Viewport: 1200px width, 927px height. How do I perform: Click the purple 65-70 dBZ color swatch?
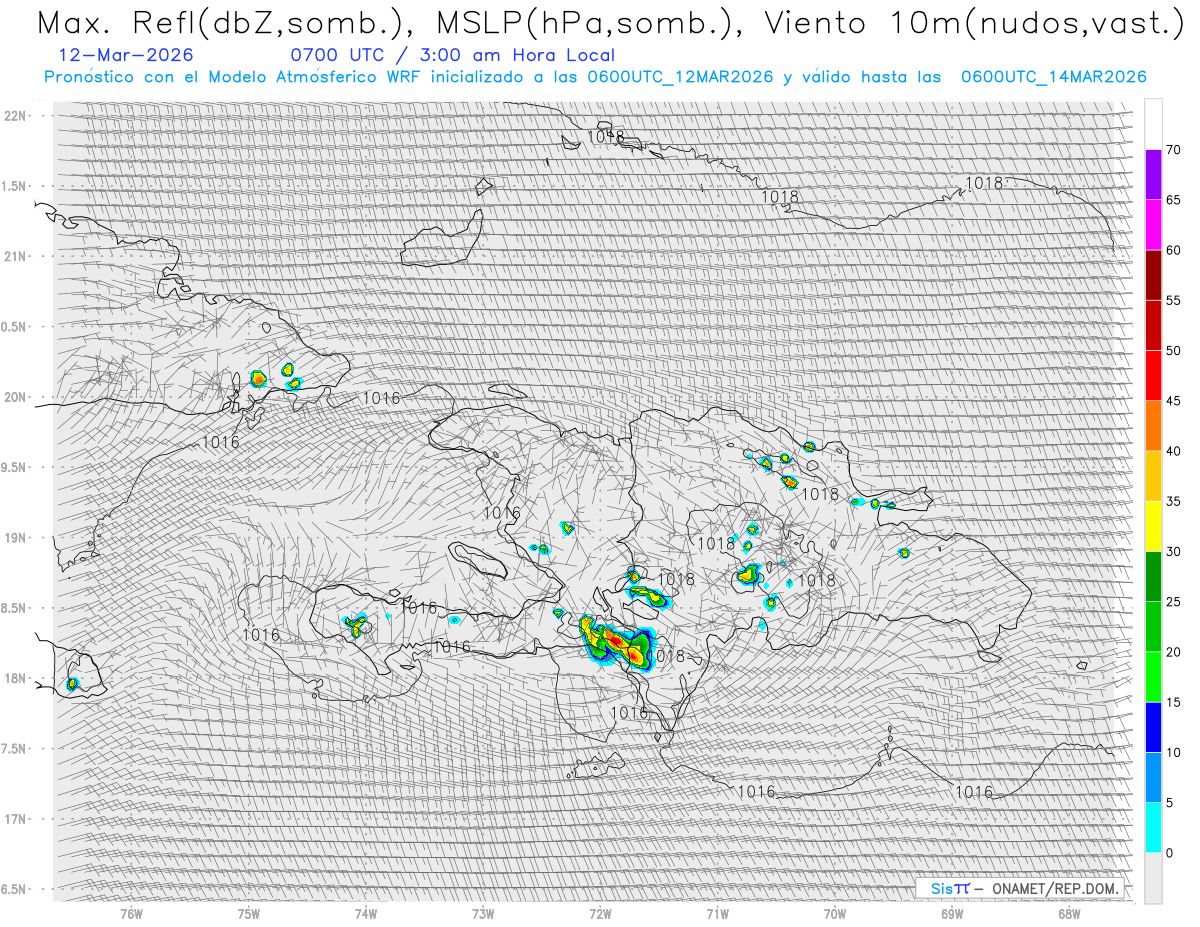[1153, 175]
